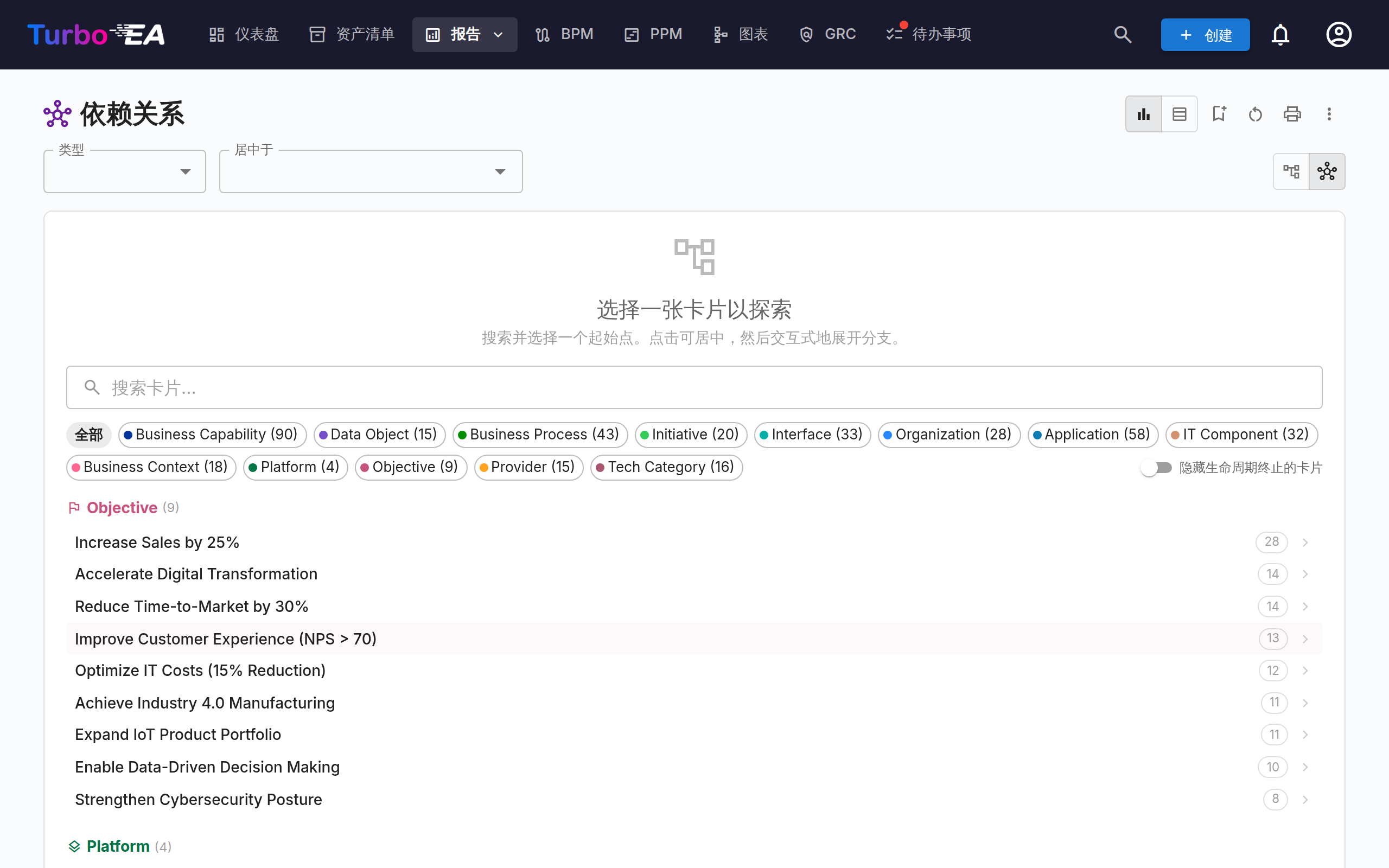Print the dependency report
The height and width of the screenshot is (868, 1389).
1292,114
